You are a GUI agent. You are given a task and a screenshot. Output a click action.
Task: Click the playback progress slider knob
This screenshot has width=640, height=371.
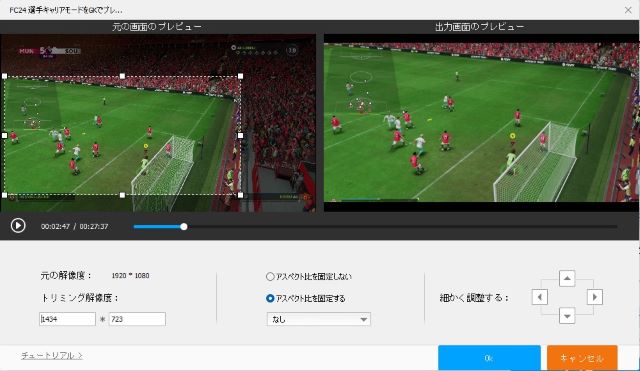pos(184,227)
